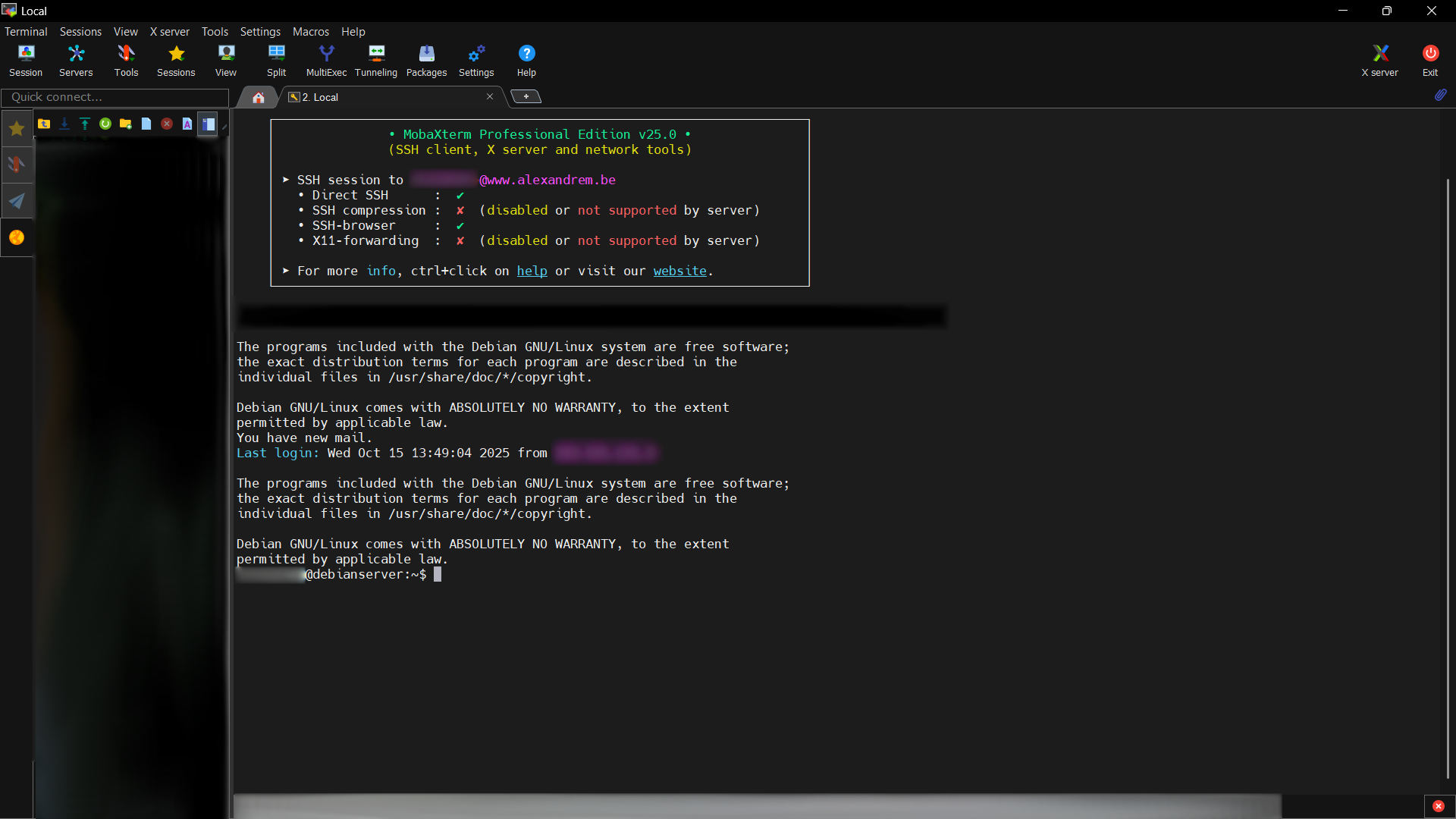The height and width of the screenshot is (819, 1456).
Task: Click the help link in banner
Action: (532, 271)
